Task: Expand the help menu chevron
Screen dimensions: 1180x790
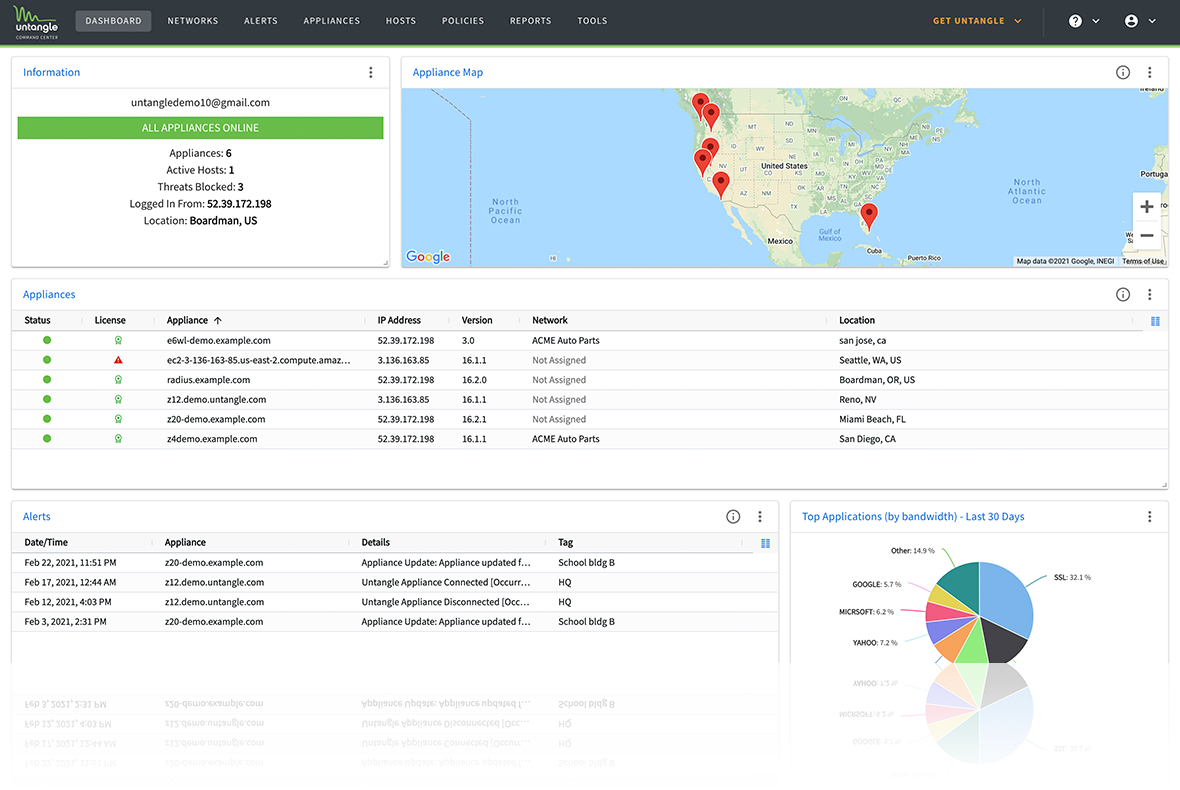Action: click(x=1094, y=20)
